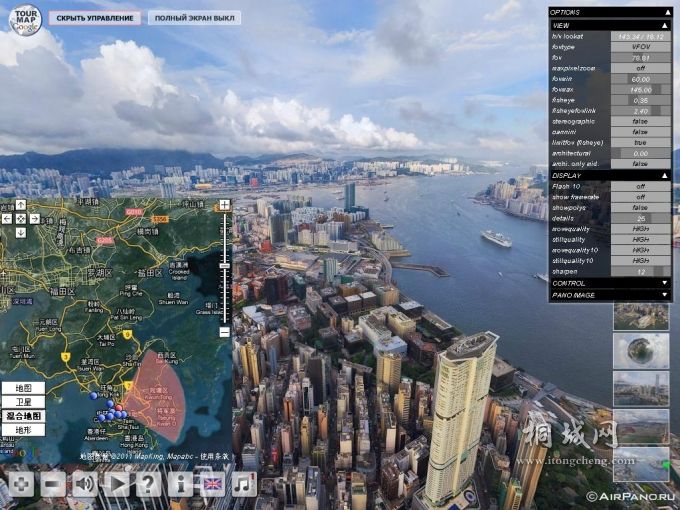
Task: Collapse the VIEW section
Action: click(x=665, y=25)
